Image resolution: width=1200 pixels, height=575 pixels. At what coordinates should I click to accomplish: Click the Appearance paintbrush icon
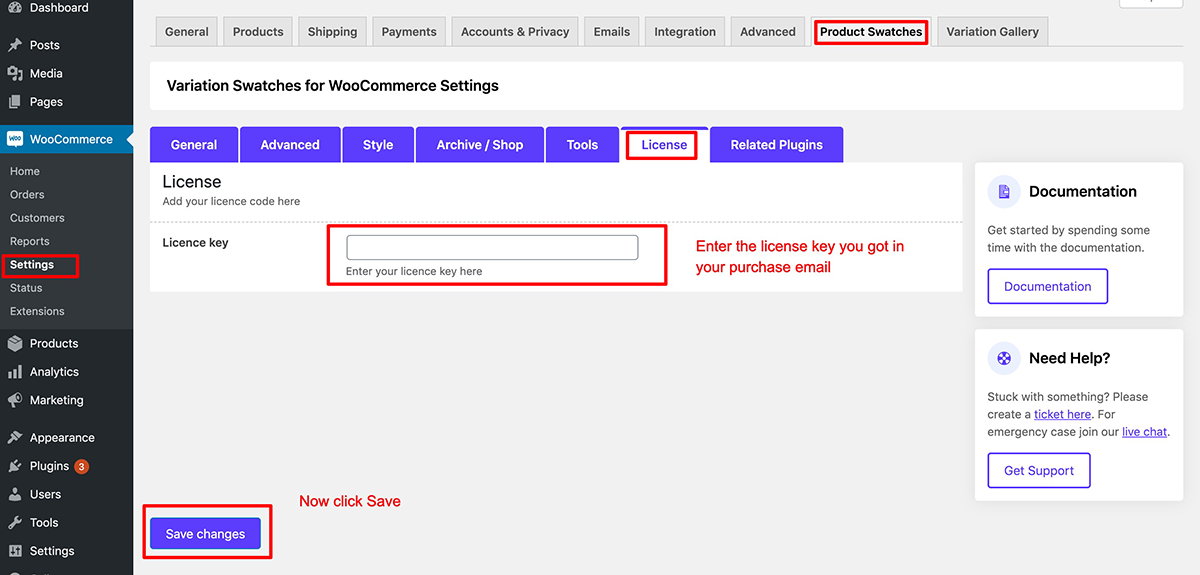click(15, 437)
